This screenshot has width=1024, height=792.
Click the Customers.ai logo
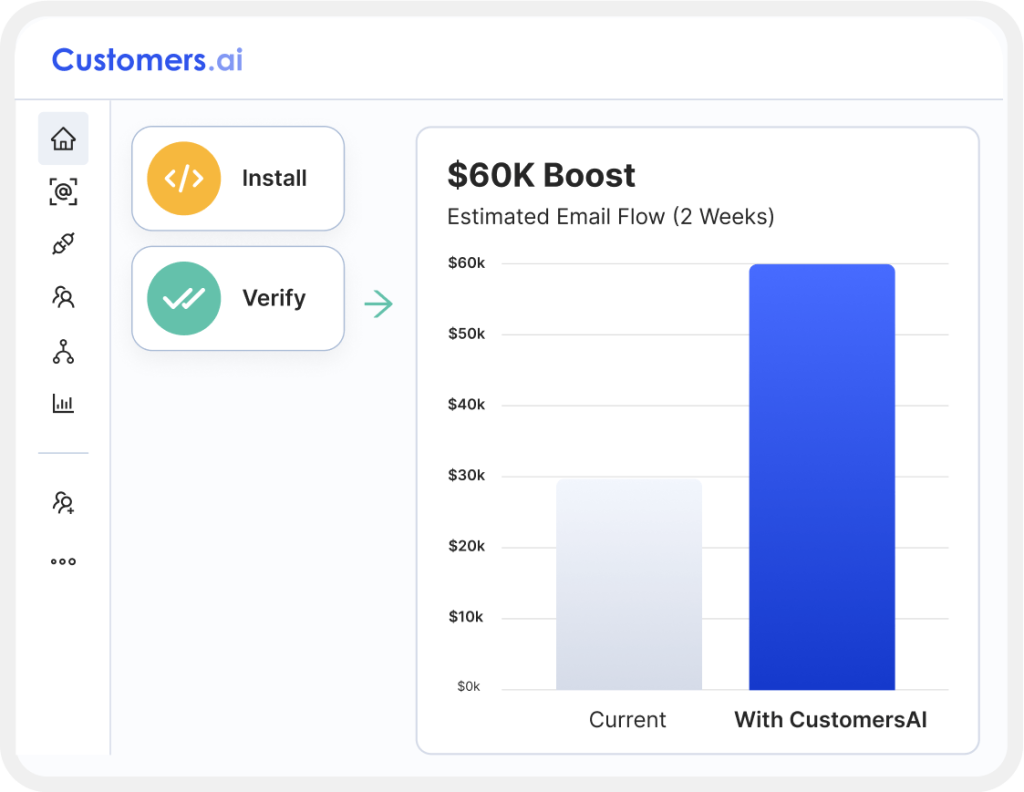[x=147, y=60]
